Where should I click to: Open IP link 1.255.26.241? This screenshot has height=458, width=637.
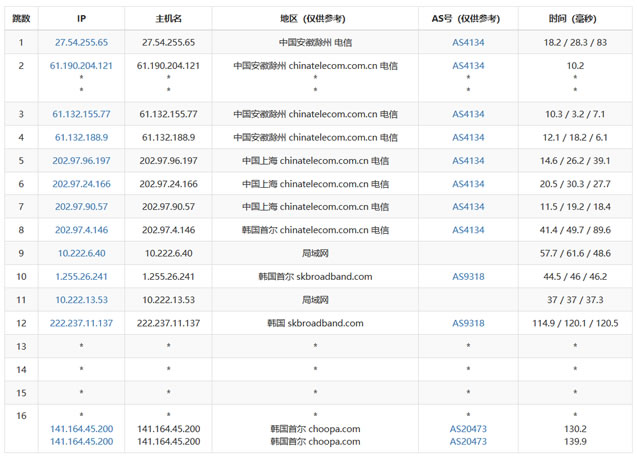coord(81,277)
